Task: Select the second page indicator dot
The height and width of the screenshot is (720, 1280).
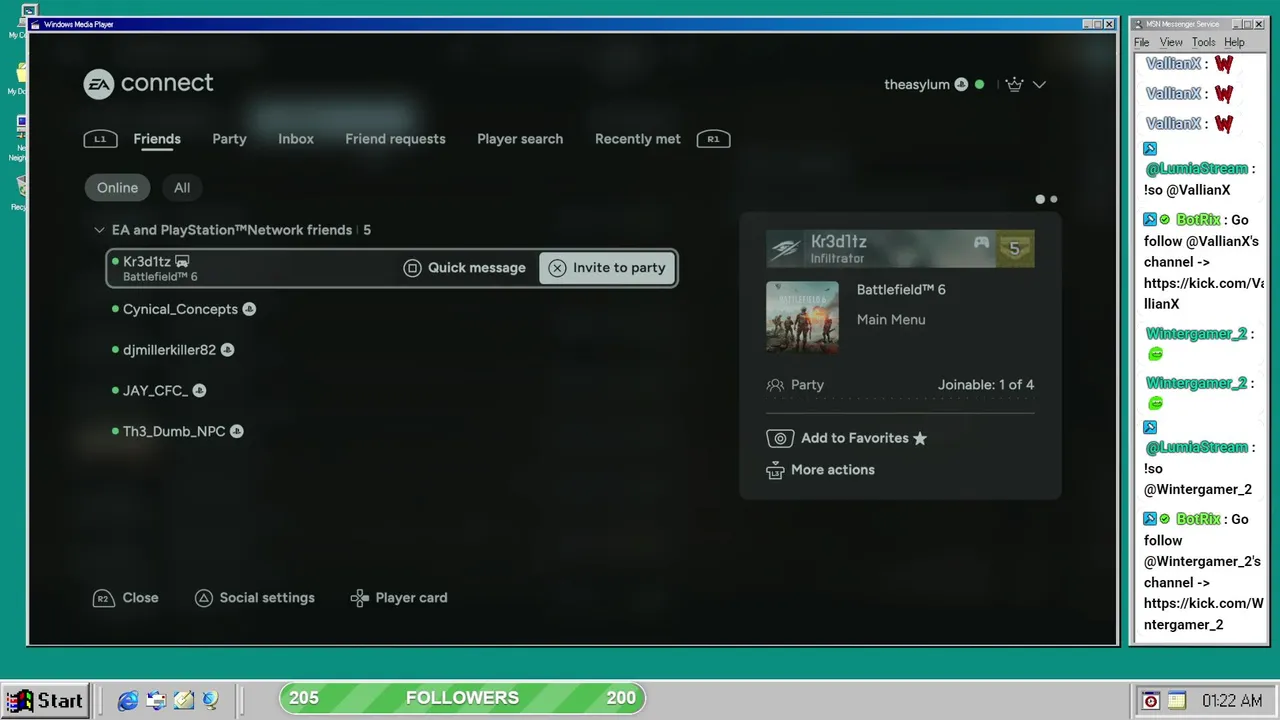Action: tap(1054, 199)
